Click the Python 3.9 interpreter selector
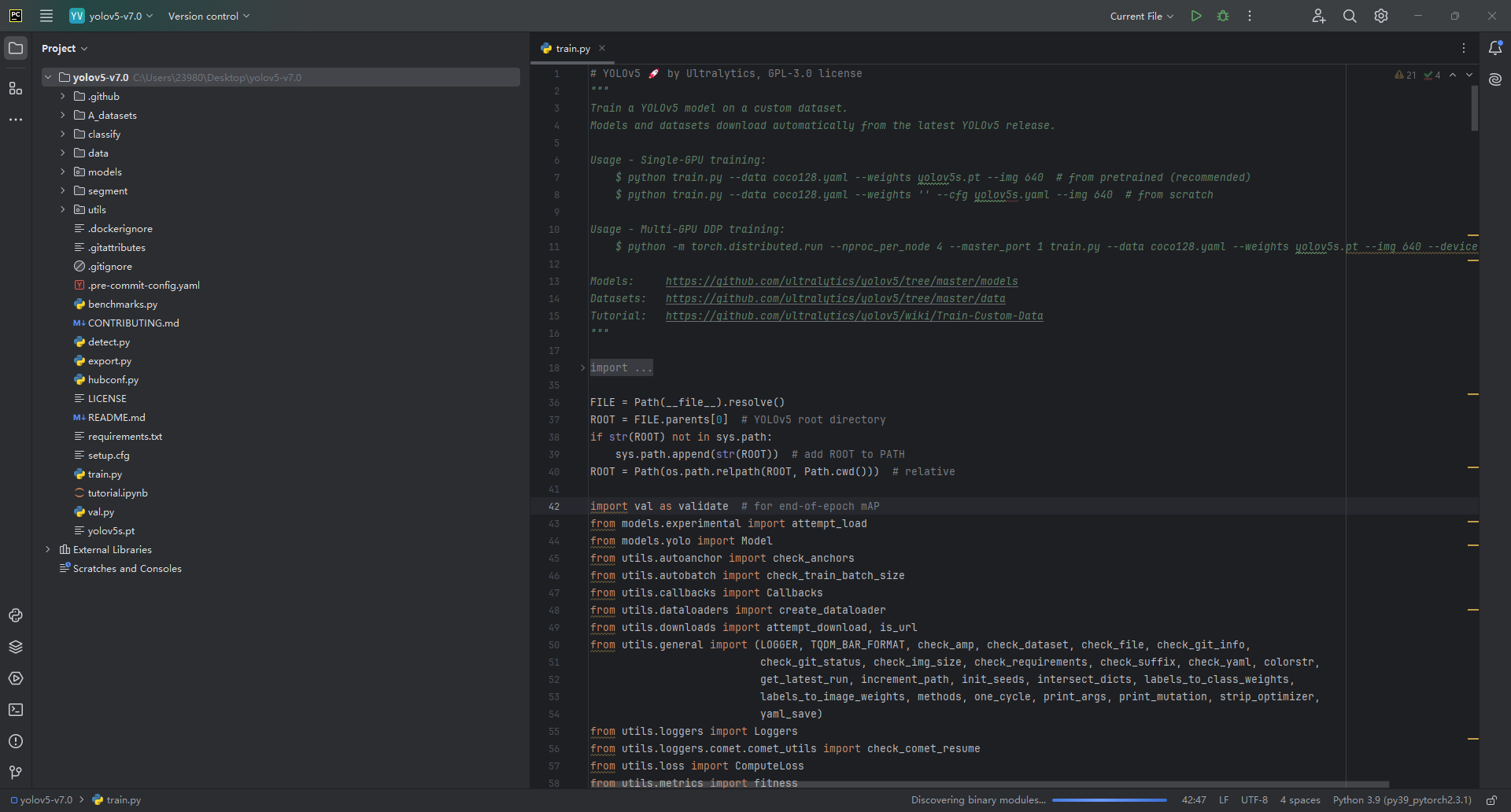The width and height of the screenshot is (1511, 812). click(1402, 800)
